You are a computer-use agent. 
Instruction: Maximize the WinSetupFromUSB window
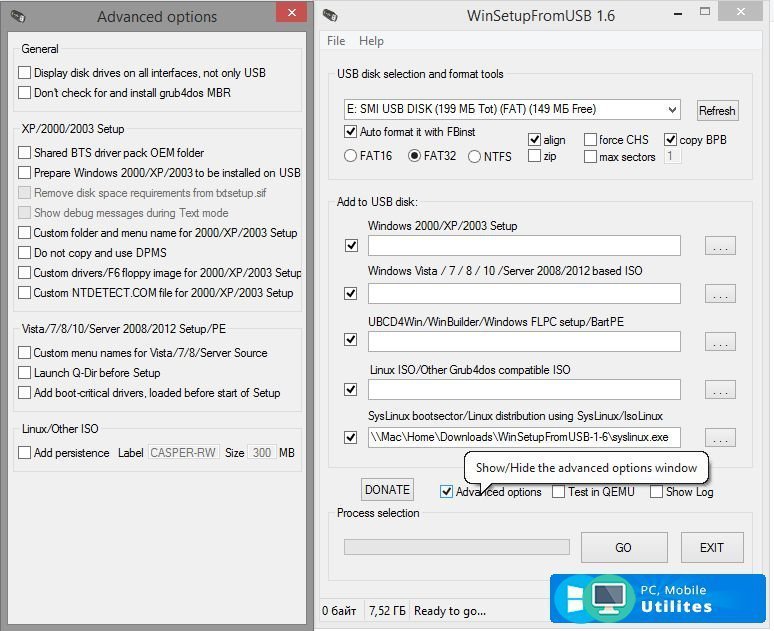click(x=705, y=12)
